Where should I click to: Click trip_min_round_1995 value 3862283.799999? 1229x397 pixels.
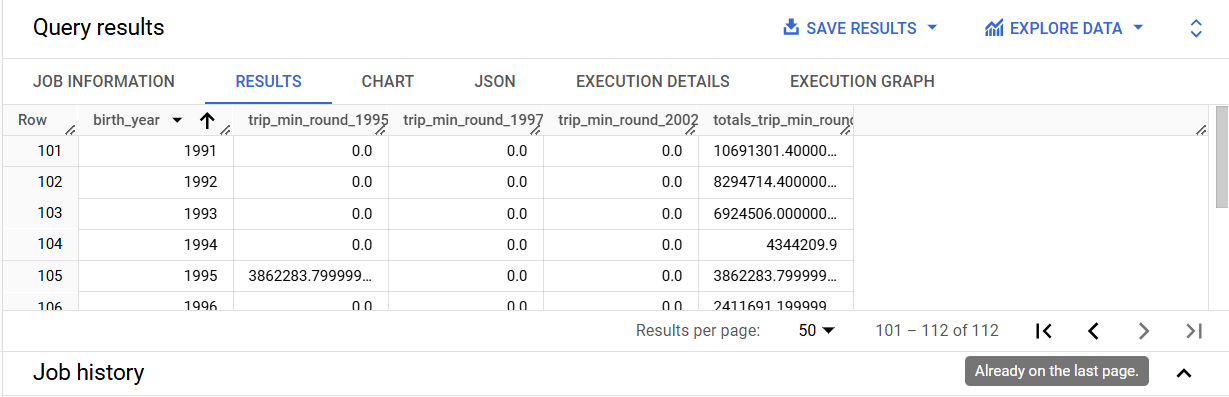click(311, 275)
